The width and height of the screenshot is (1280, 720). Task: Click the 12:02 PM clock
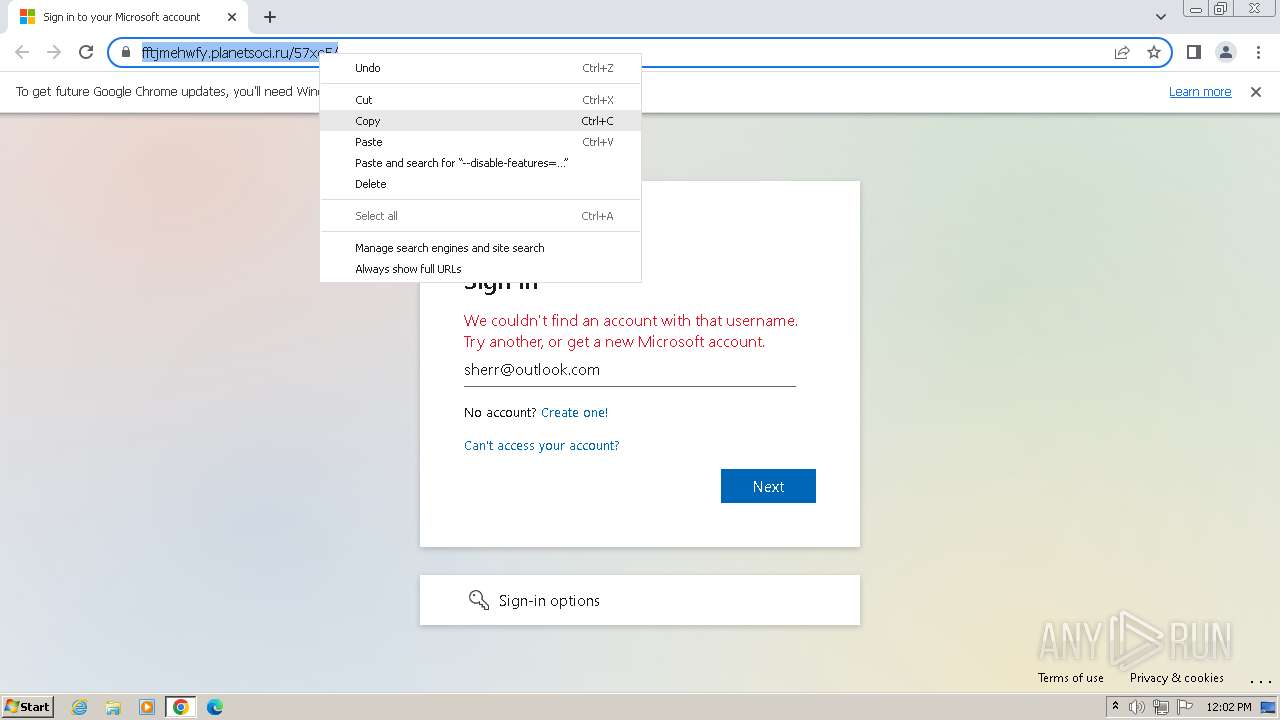point(1229,707)
